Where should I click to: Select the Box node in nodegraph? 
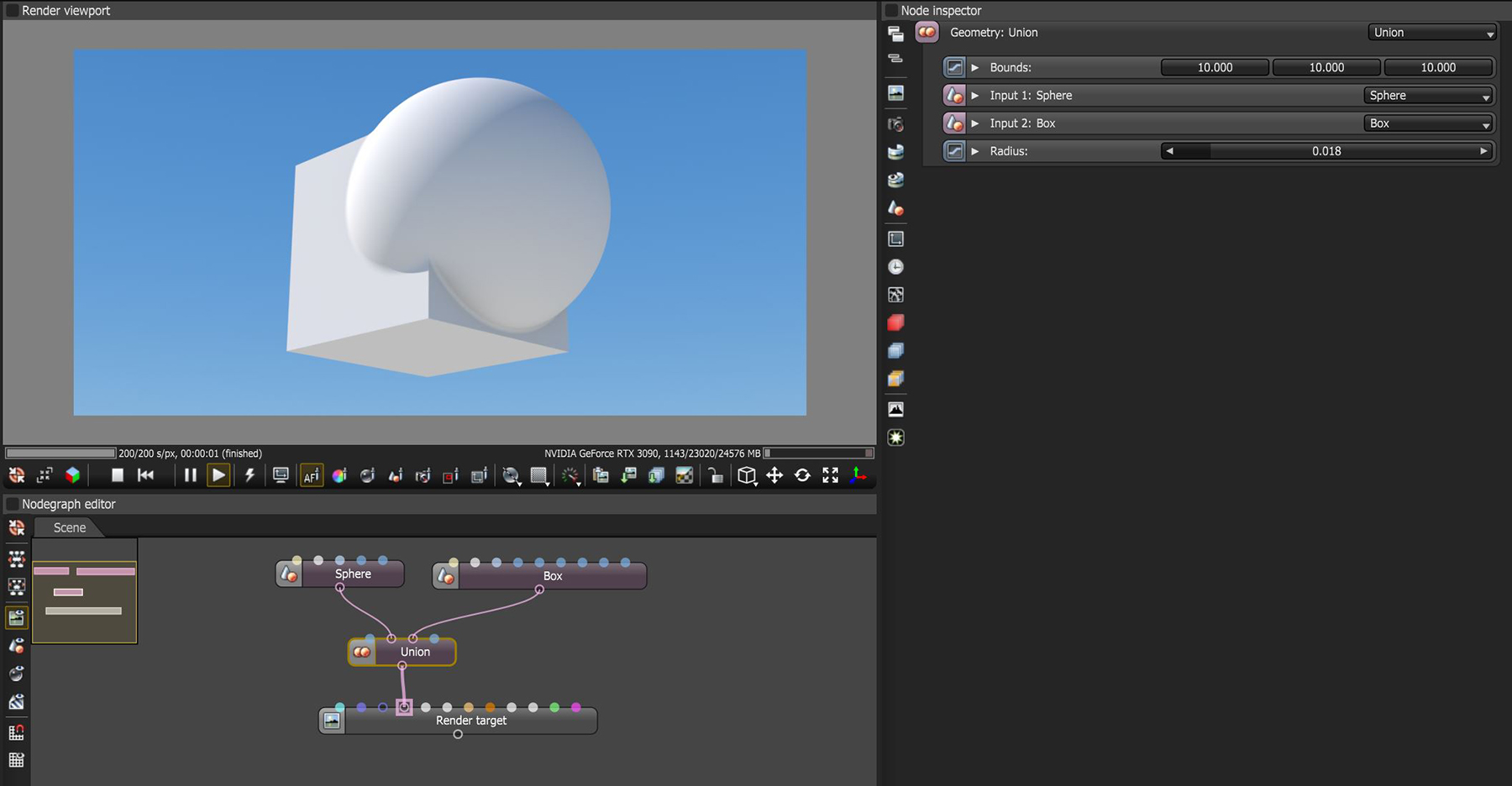pyautogui.click(x=539, y=575)
